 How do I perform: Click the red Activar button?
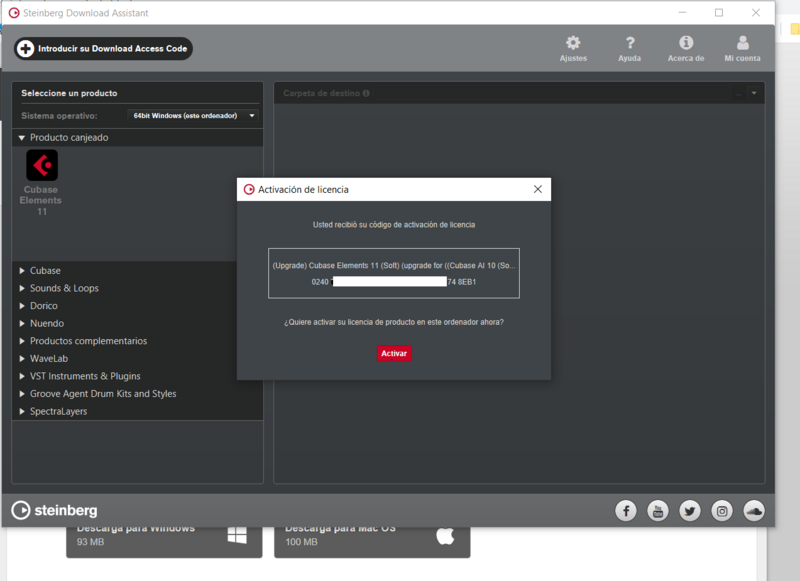pos(394,353)
